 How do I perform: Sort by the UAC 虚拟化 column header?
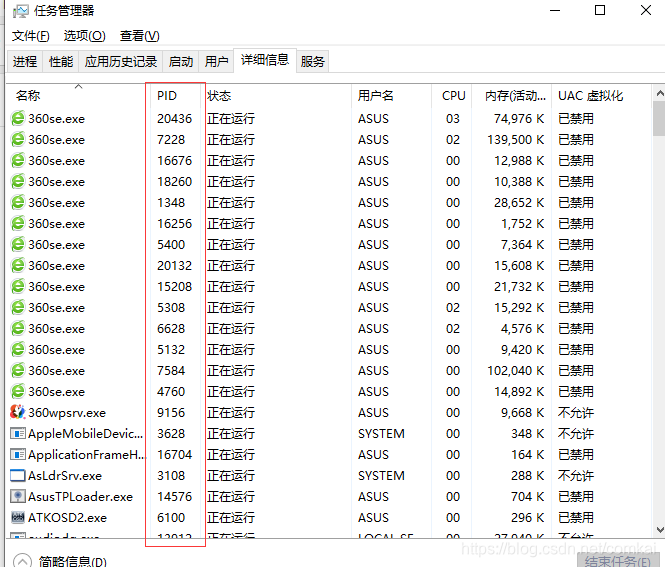(601, 95)
